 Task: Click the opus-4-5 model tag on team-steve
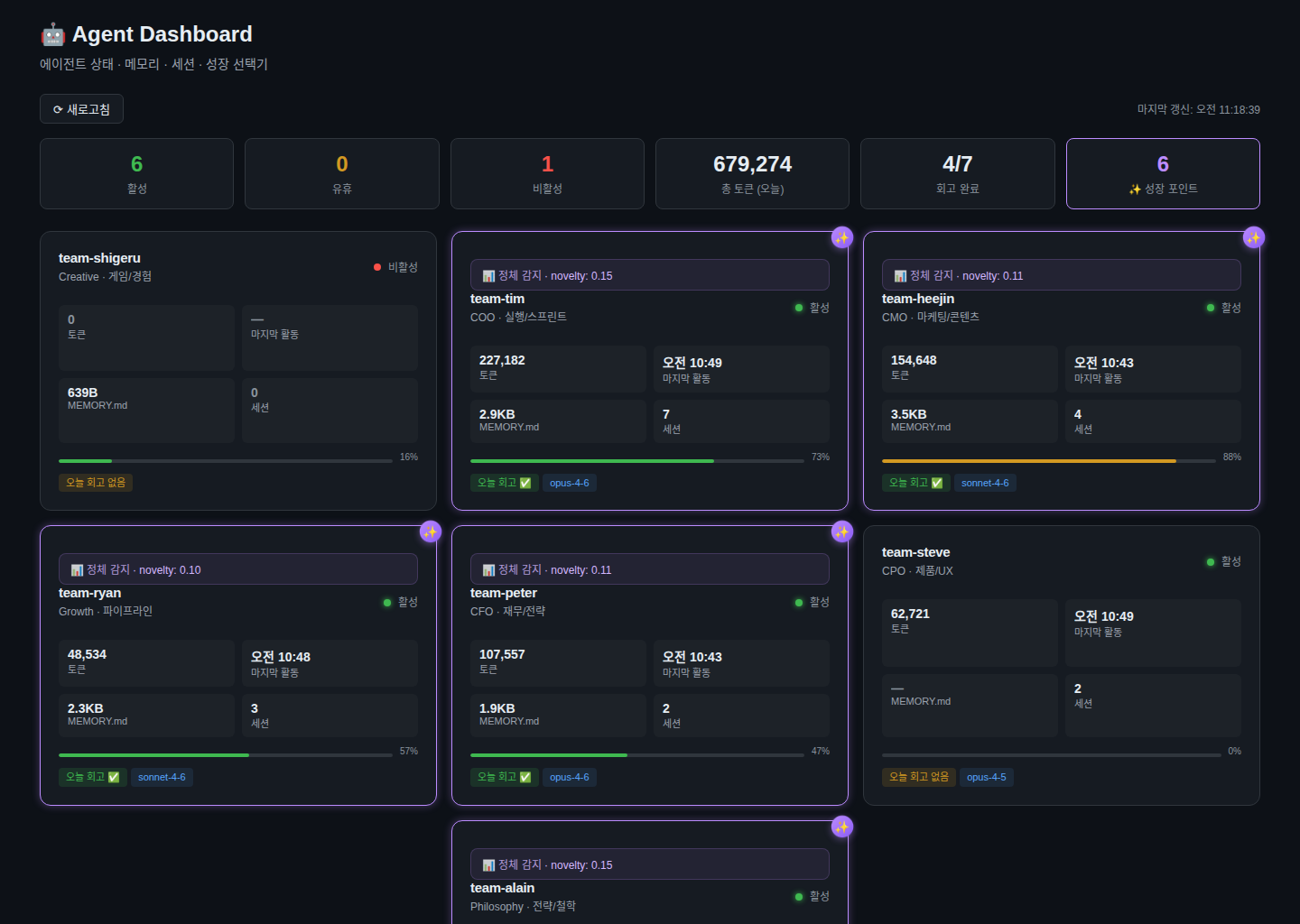pyautogui.click(x=986, y=777)
